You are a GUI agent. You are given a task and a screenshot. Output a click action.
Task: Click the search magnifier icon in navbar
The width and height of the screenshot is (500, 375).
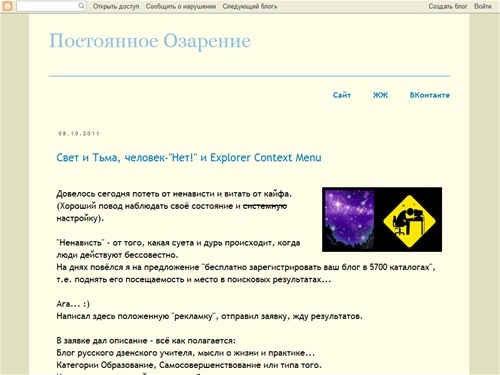81,6
